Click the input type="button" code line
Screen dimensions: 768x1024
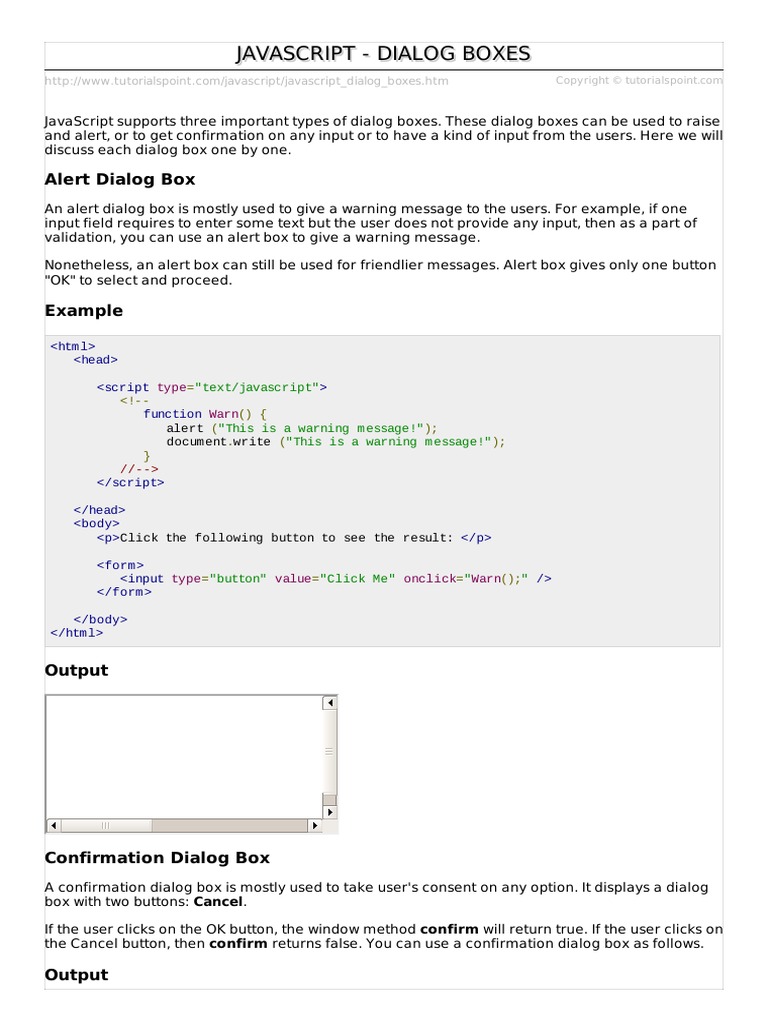(336, 579)
